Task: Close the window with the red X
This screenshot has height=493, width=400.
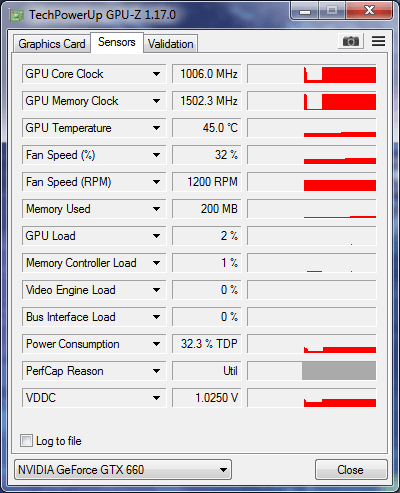Action: tap(369, 11)
